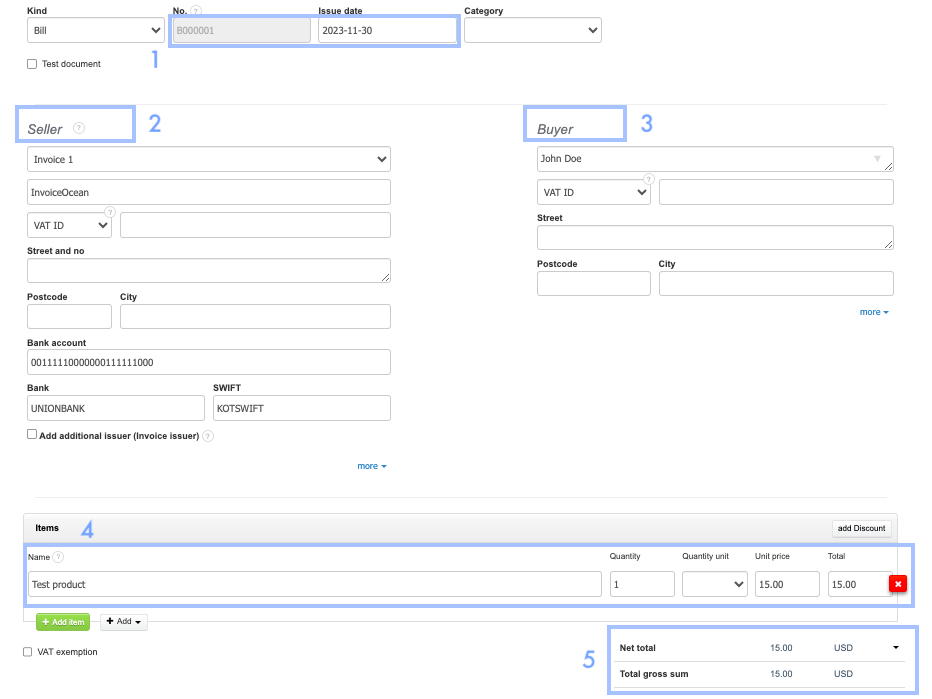The height and width of the screenshot is (699, 932).
Task: Open the Kind dropdown showing Bill
Action: (x=96, y=31)
